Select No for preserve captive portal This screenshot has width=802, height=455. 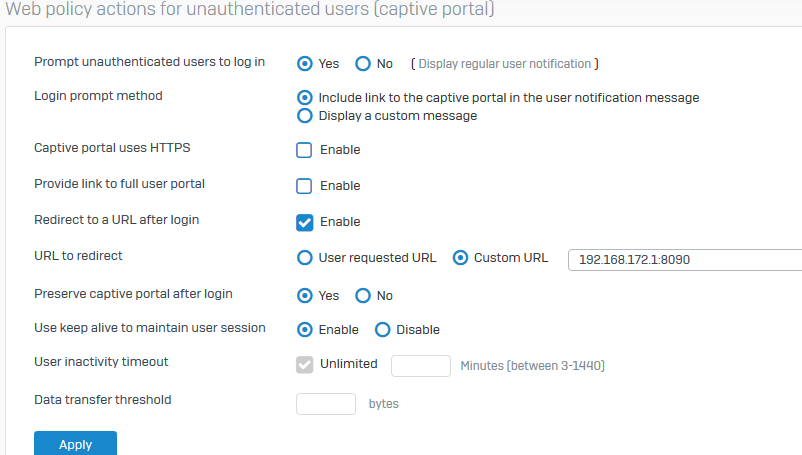point(363,296)
